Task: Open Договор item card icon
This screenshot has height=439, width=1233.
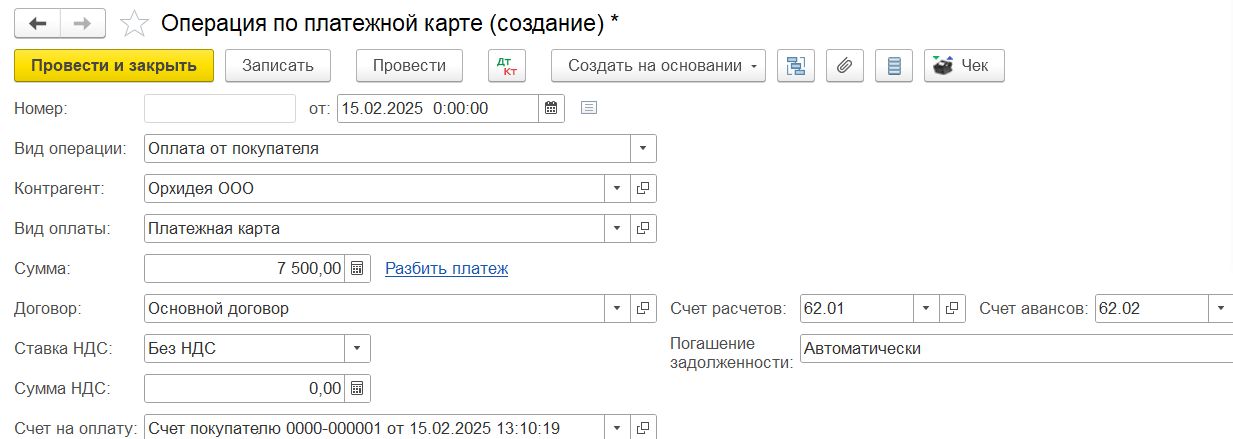Action: pos(644,308)
